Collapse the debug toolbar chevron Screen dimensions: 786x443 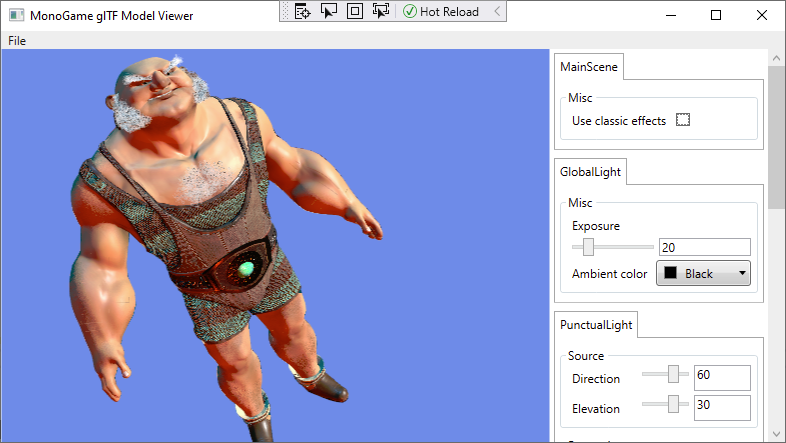point(497,11)
